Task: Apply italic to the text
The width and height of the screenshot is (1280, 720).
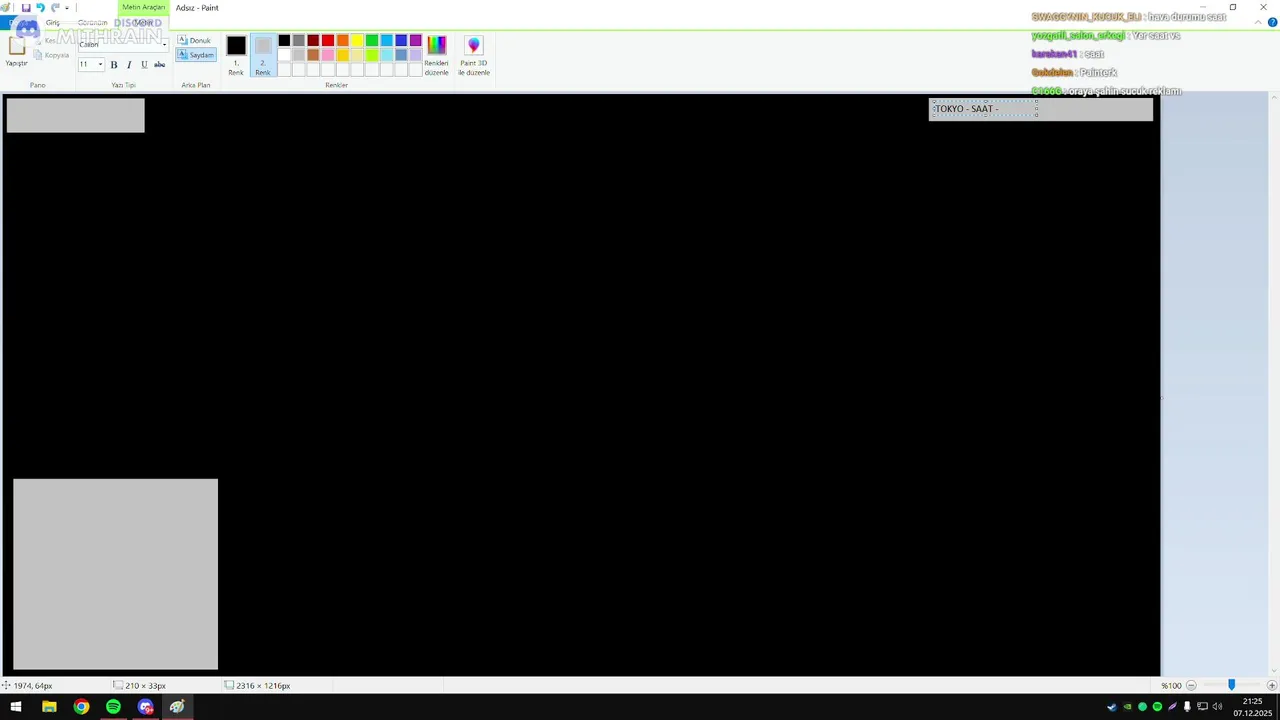Action: click(x=129, y=65)
